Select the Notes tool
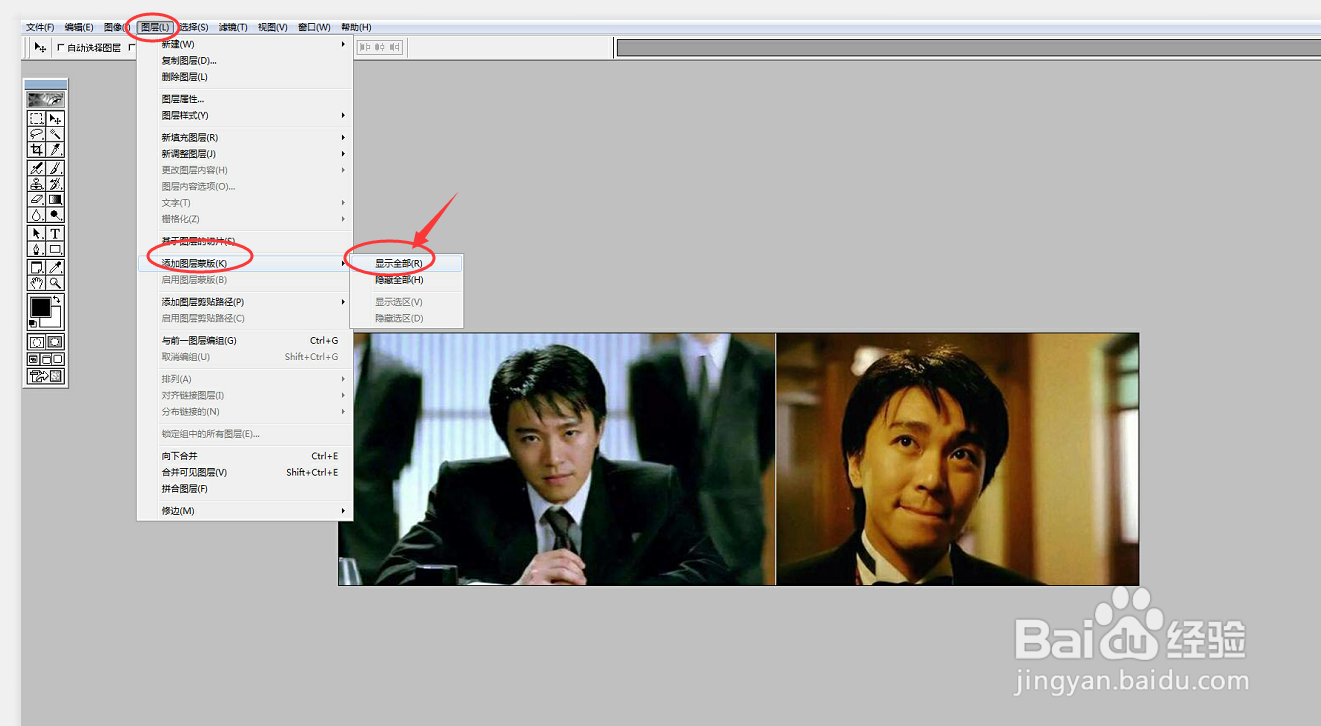This screenshot has width=1321, height=726. [36, 267]
